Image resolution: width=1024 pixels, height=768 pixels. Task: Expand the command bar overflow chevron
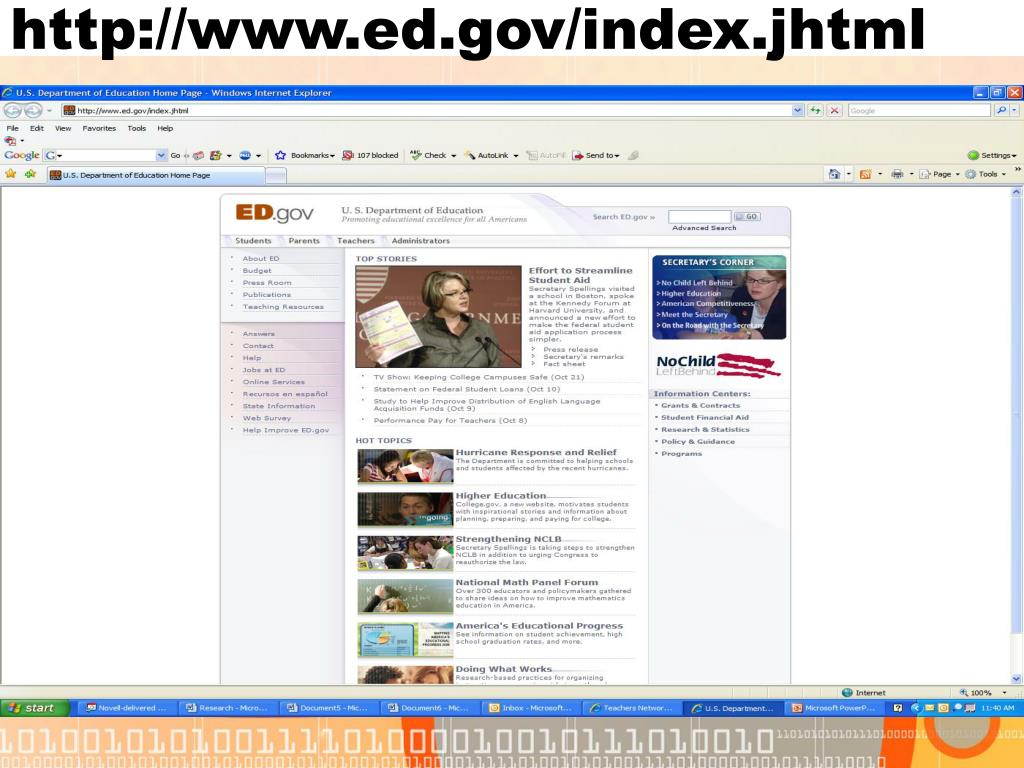pos(1017,169)
